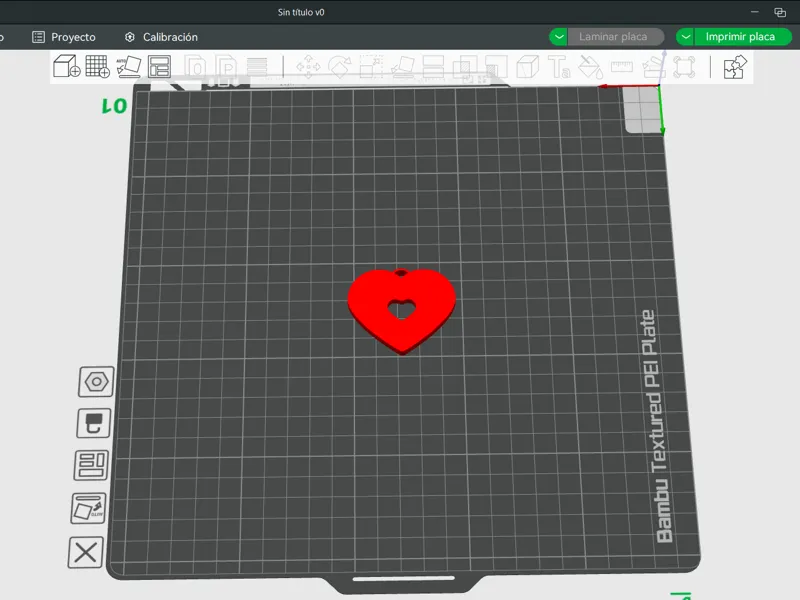Toggle the plate lock icon
Viewport: 800px width, 600px height.
tap(94, 423)
